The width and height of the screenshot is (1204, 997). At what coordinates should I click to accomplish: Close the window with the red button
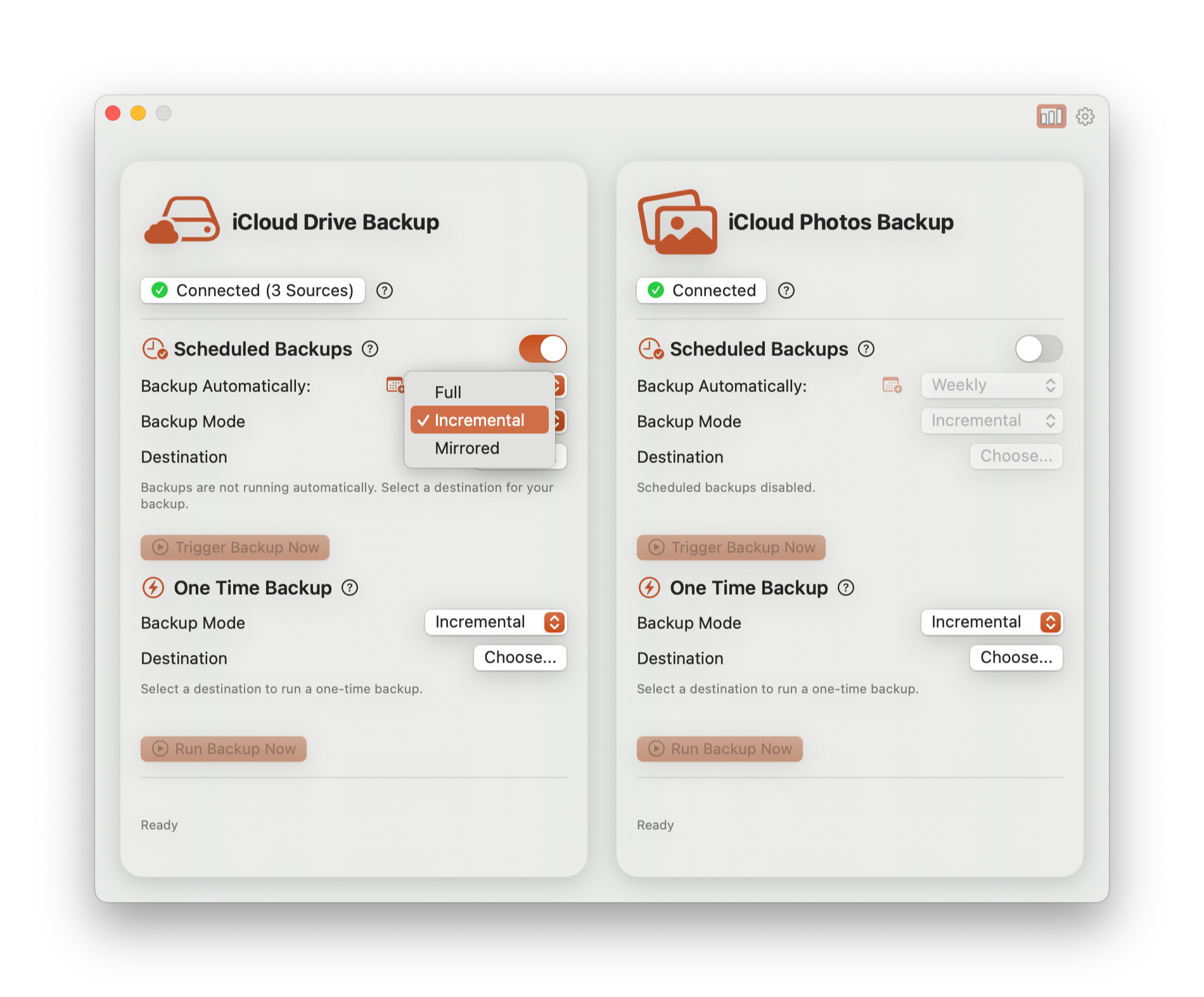coord(113,113)
